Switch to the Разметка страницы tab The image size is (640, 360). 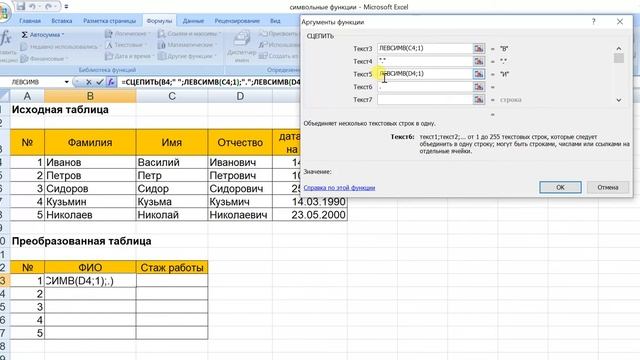(109, 21)
